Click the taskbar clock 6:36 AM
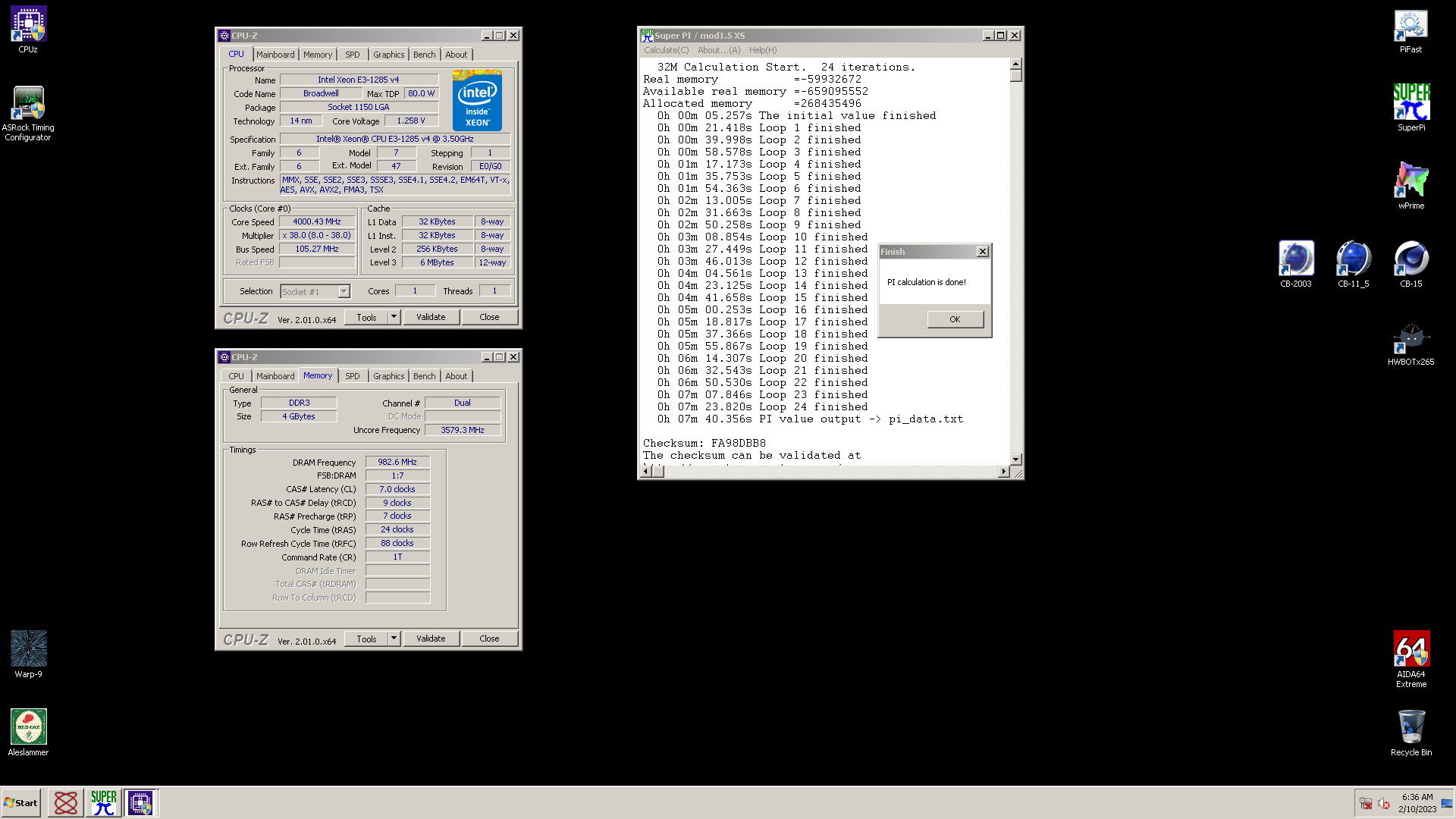The height and width of the screenshot is (819, 1456). (x=1417, y=797)
